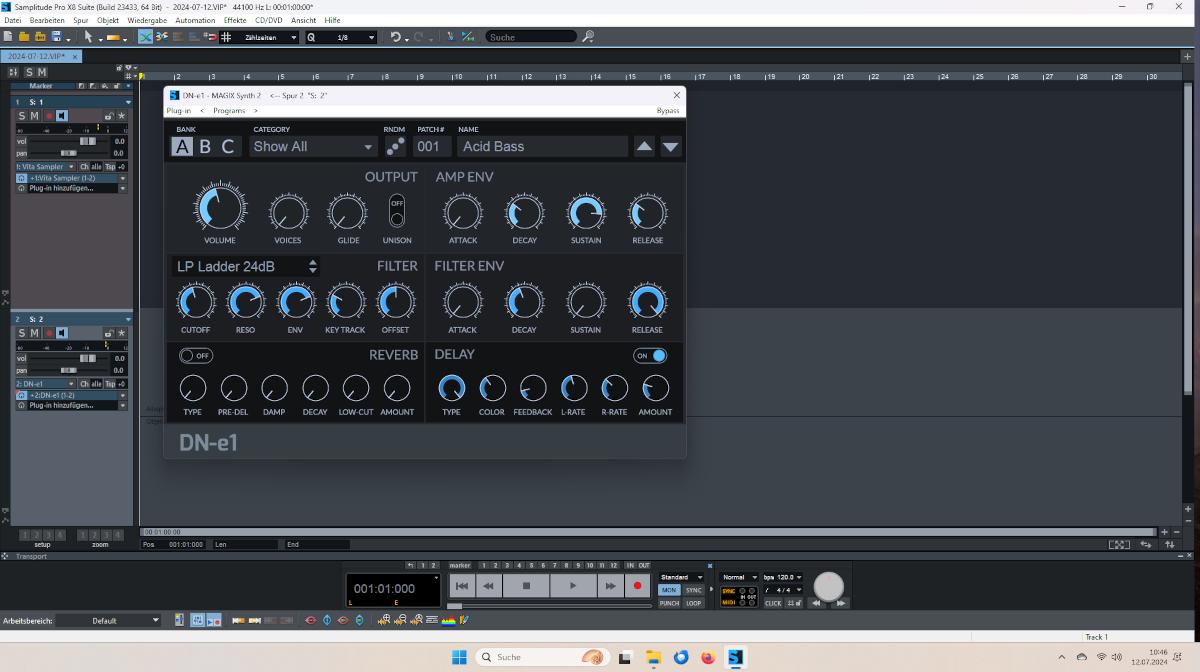Click Bypass in the plug-in window
Image resolution: width=1200 pixels, height=672 pixels.
pos(668,111)
